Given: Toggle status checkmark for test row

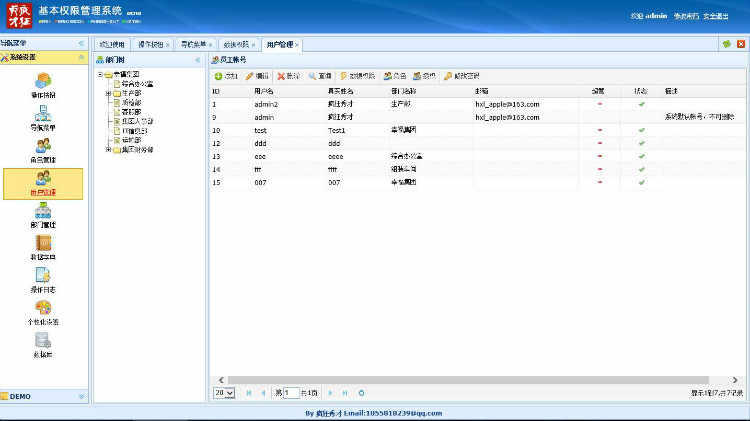Looking at the screenshot, I should point(641,130).
